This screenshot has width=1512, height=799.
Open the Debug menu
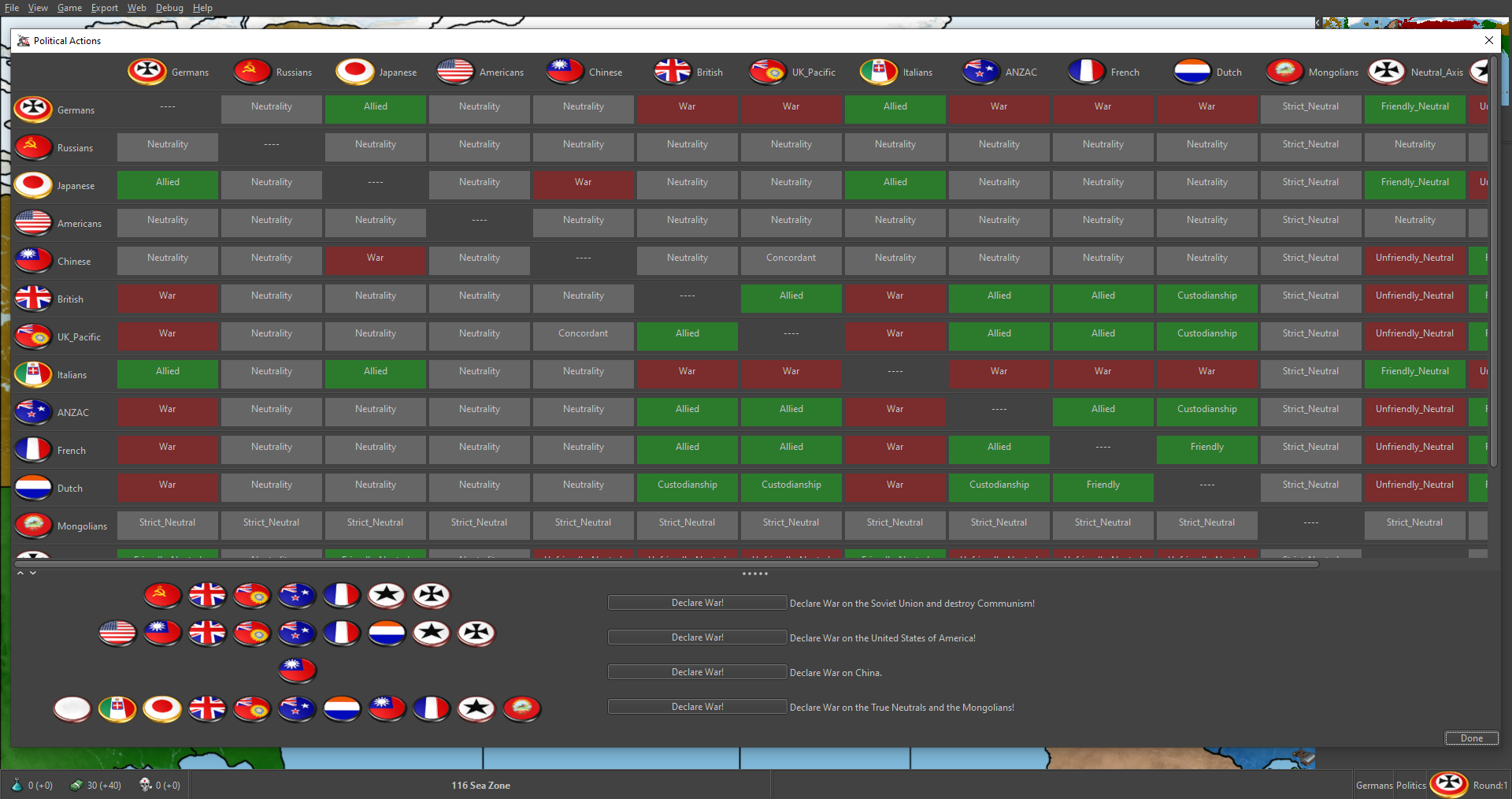pyautogui.click(x=169, y=8)
